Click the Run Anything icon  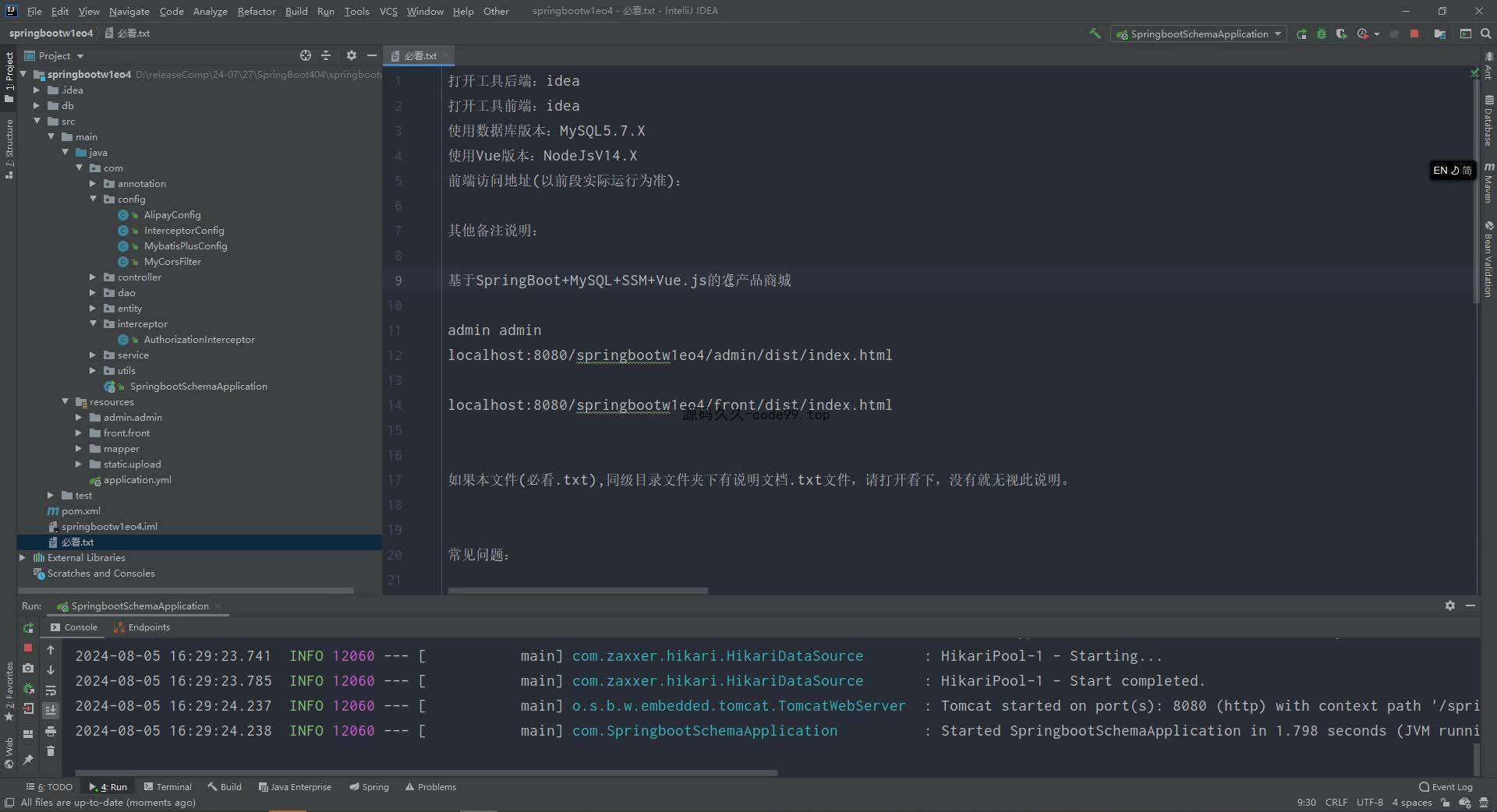pyautogui.click(x=1465, y=34)
